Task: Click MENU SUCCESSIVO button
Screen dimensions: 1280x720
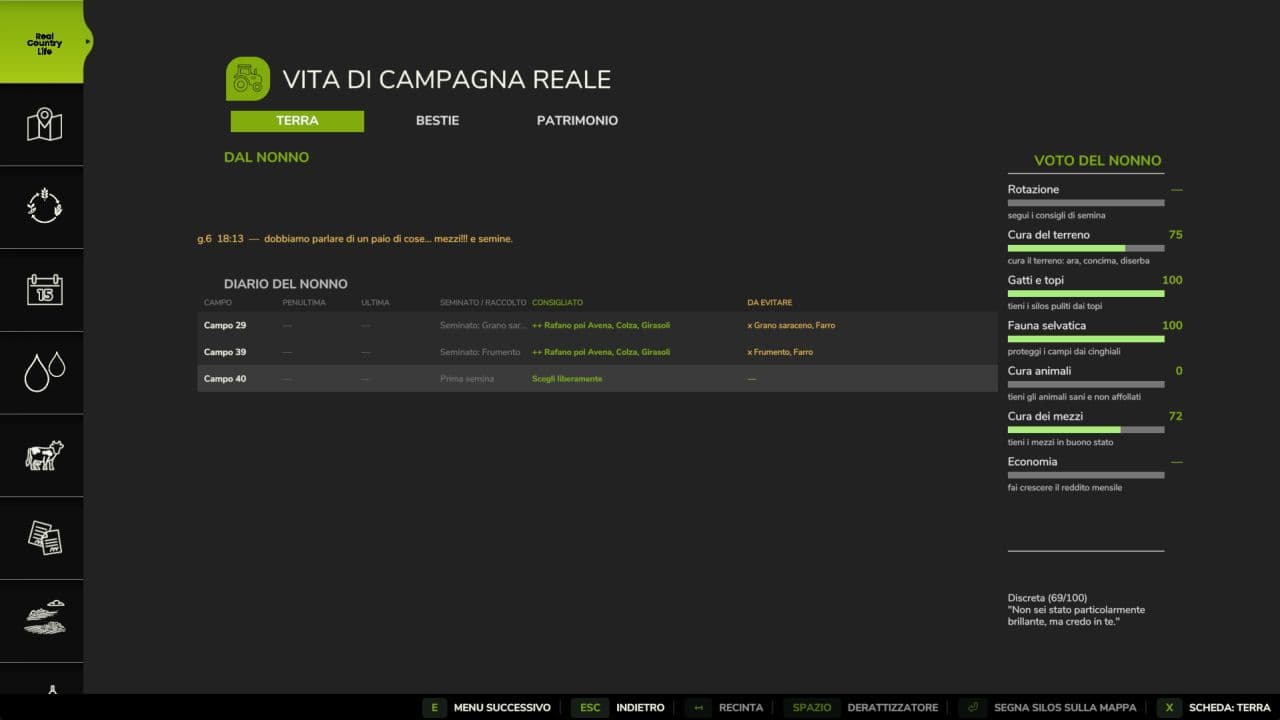Action: pos(502,708)
